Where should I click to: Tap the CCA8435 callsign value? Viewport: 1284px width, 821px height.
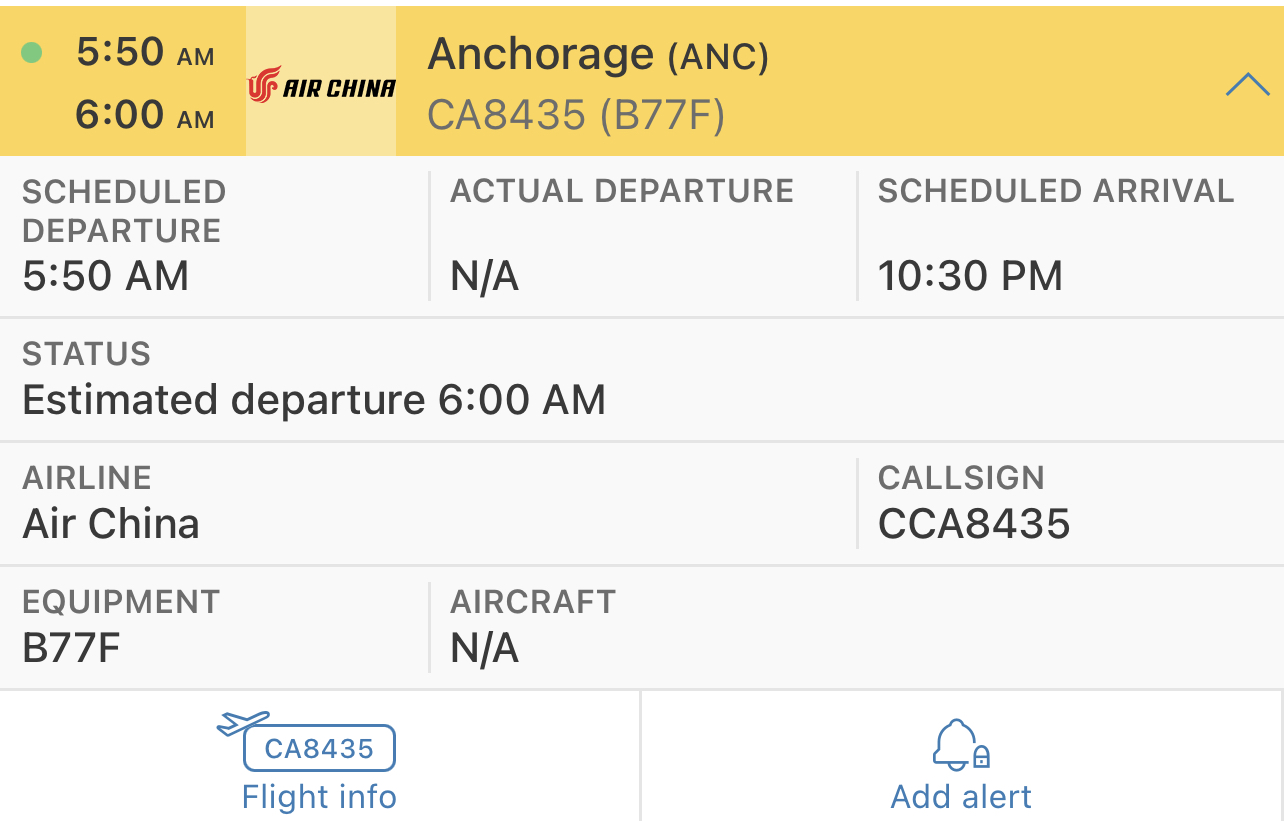click(x=973, y=524)
